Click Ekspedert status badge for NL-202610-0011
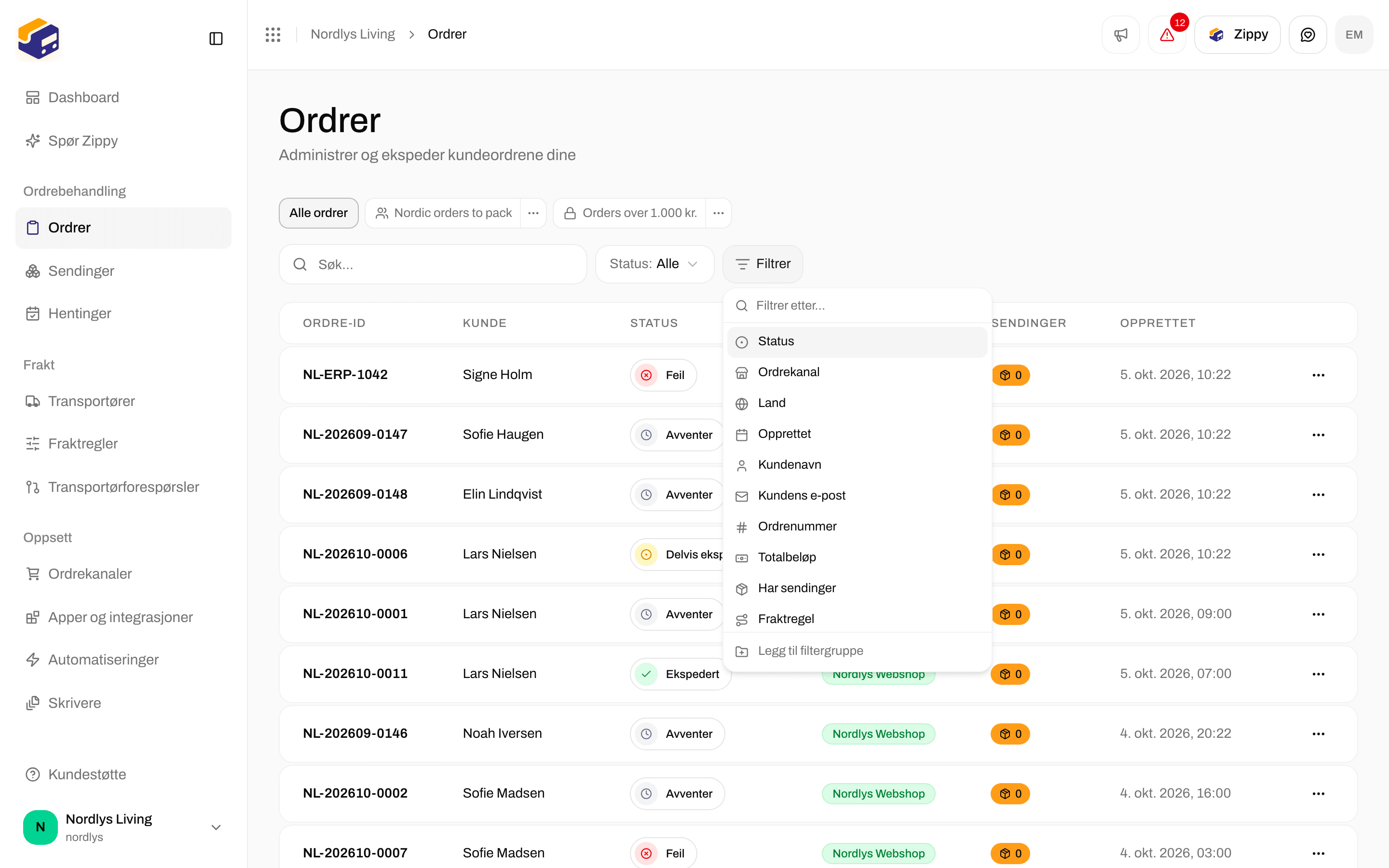 click(681, 674)
